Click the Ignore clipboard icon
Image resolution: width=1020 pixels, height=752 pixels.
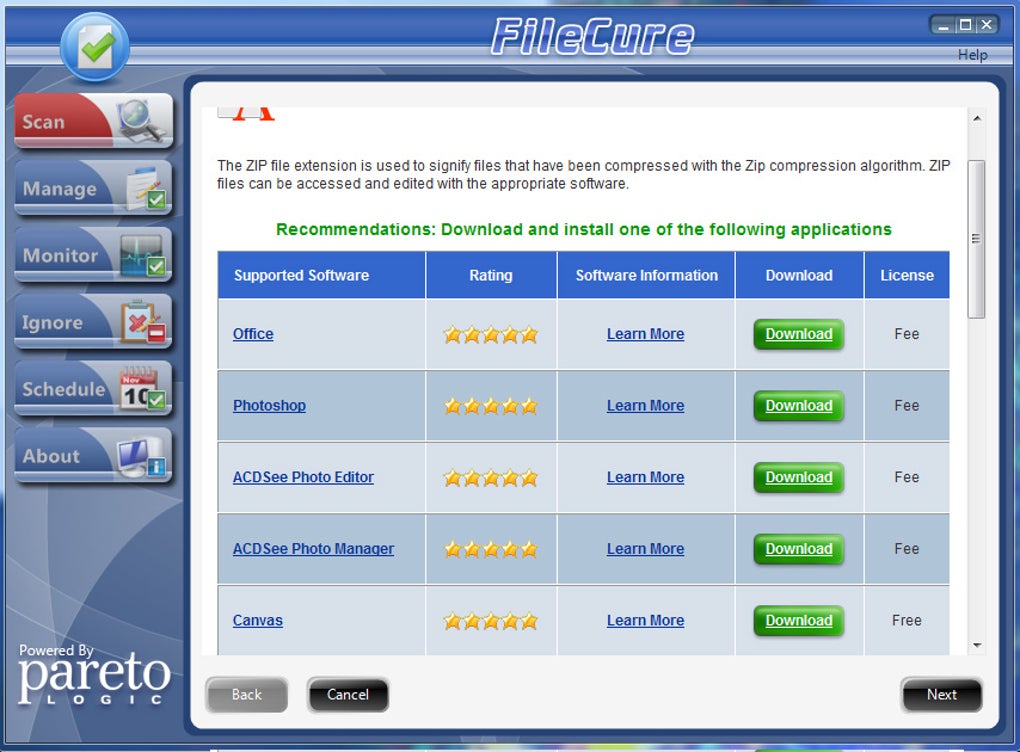tap(143, 322)
